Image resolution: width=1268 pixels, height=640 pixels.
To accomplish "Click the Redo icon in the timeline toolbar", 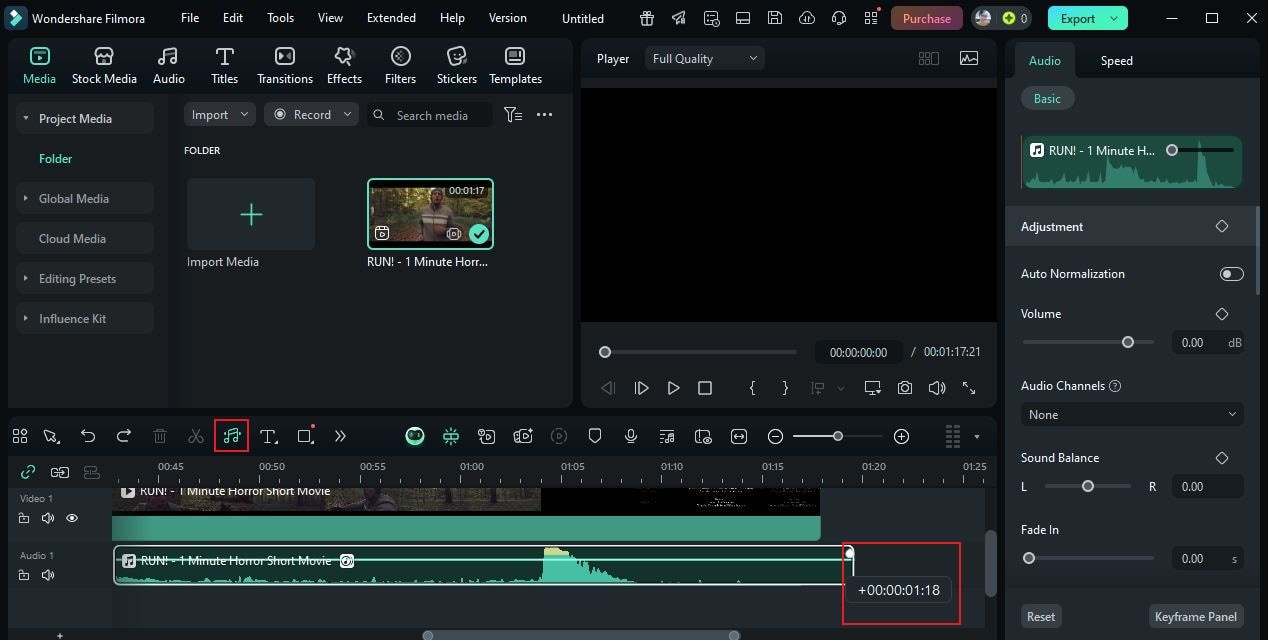I will pos(124,436).
